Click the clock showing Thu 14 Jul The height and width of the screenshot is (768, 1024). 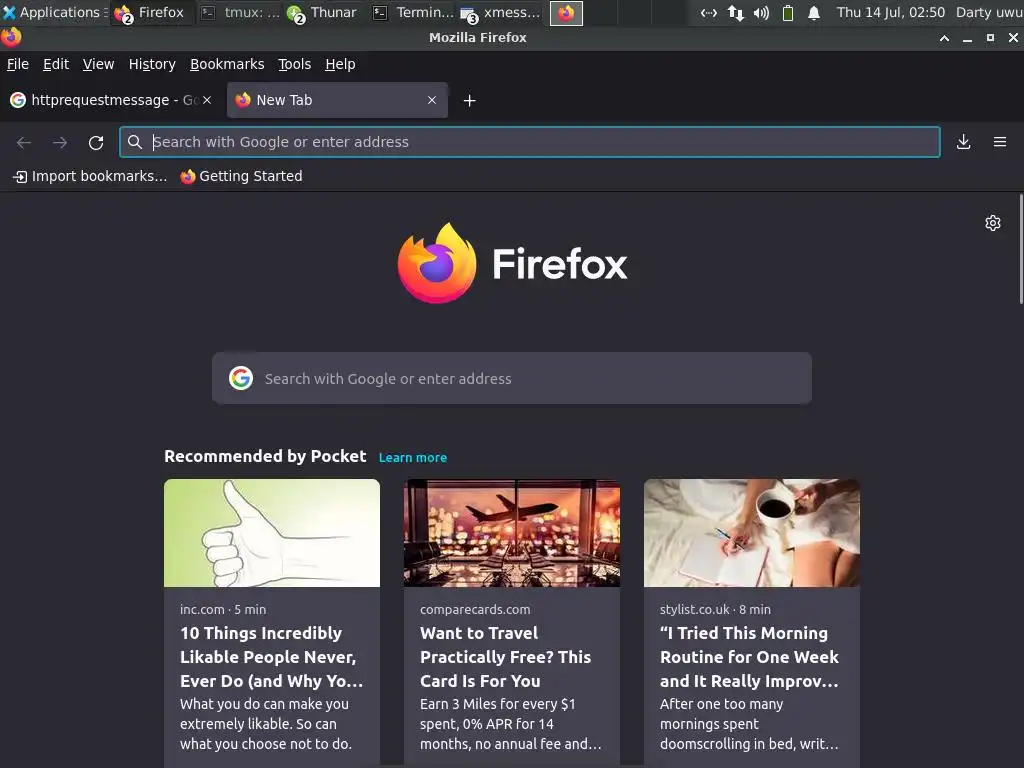[891, 12]
